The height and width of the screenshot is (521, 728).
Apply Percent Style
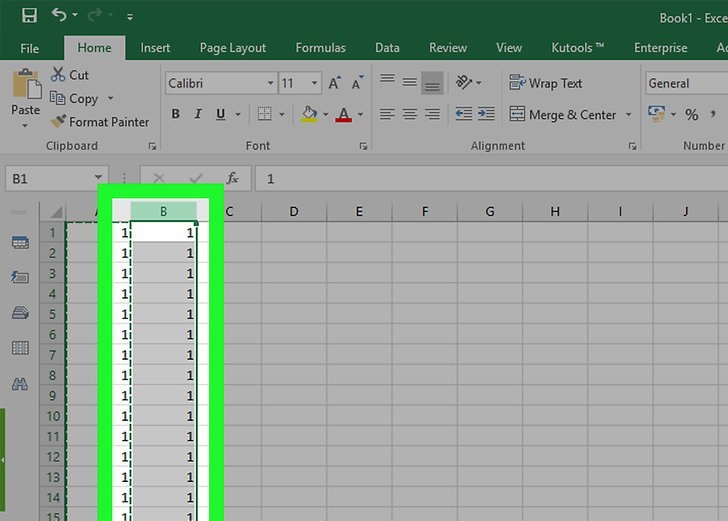pyautogui.click(x=692, y=115)
